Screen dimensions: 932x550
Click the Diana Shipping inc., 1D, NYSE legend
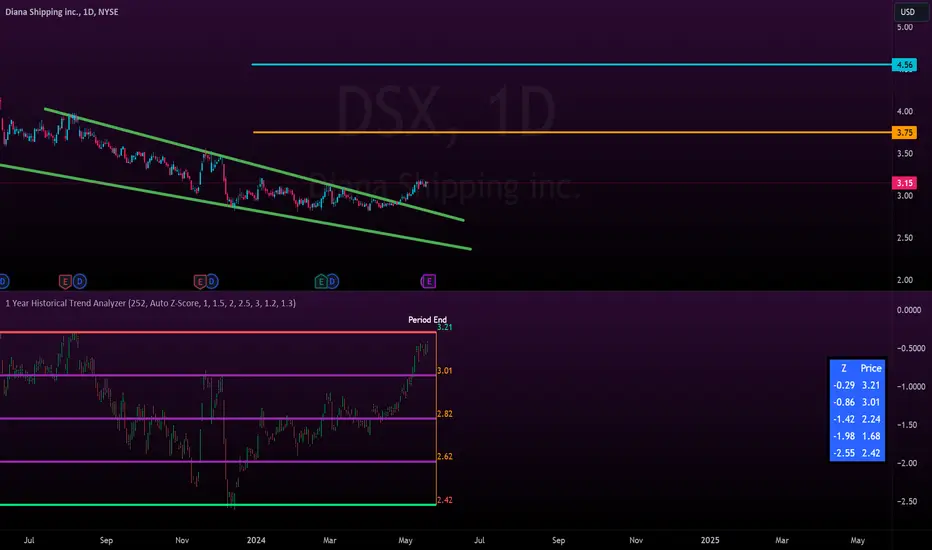pos(62,12)
